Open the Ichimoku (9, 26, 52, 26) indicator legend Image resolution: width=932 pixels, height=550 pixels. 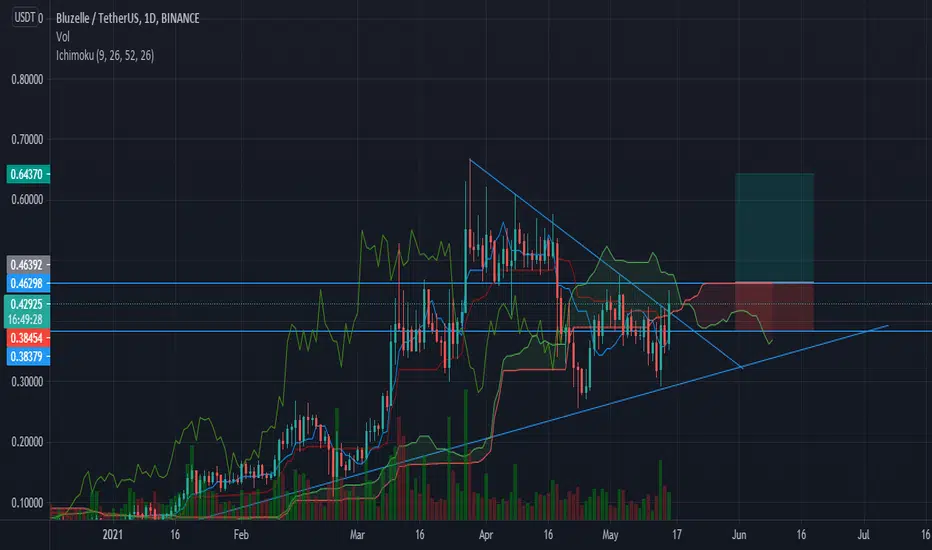105,55
